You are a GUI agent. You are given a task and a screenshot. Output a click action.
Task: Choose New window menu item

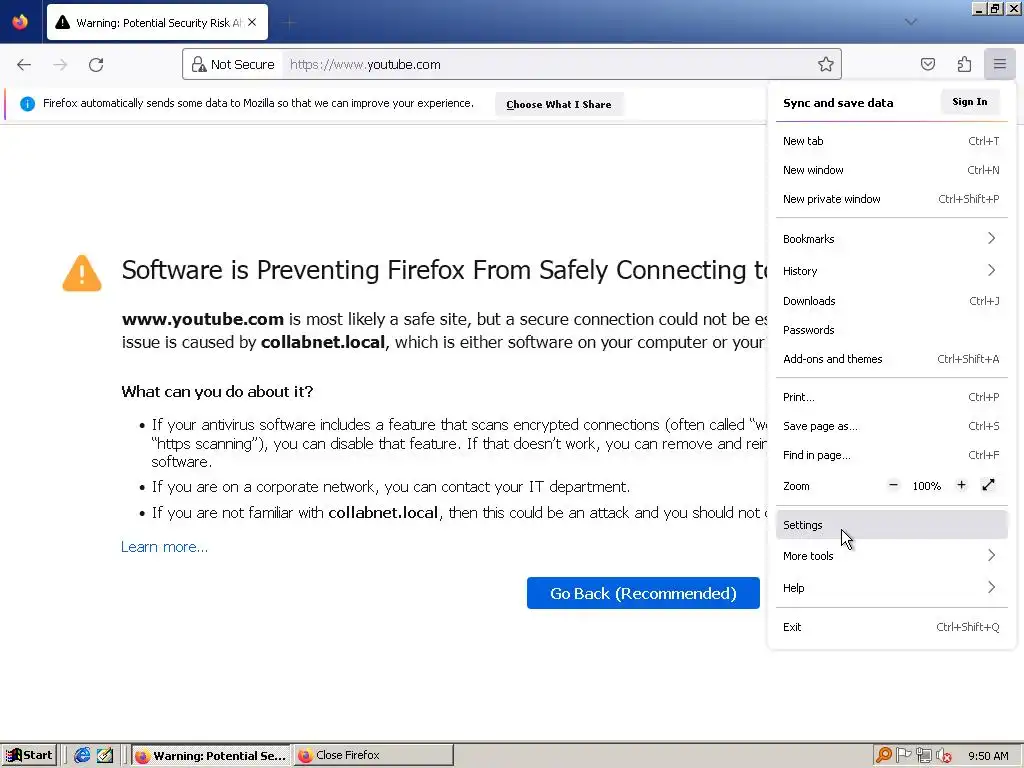click(891, 170)
